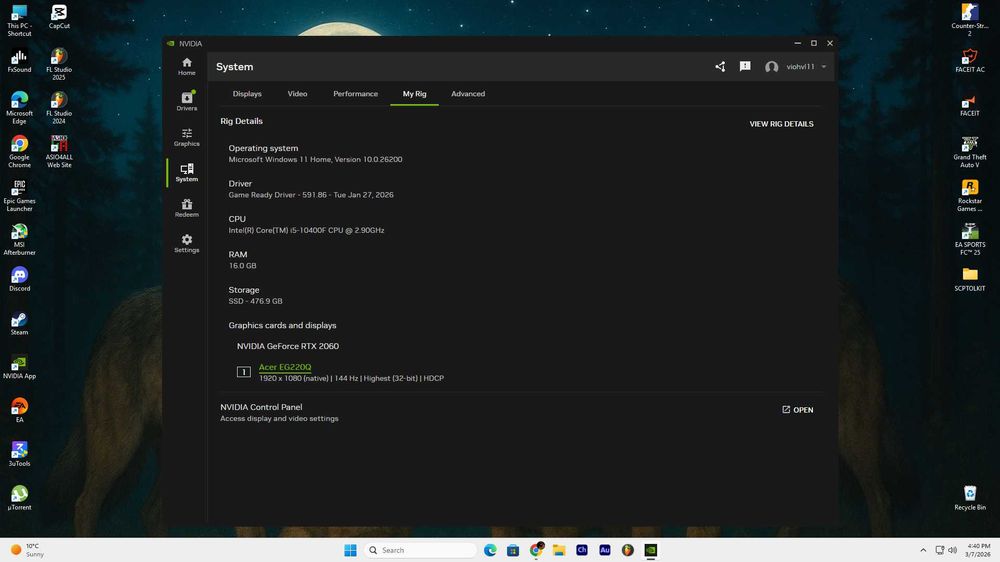Switch to the Video tab
This screenshot has width=1000, height=562.
click(x=297, y=94)
